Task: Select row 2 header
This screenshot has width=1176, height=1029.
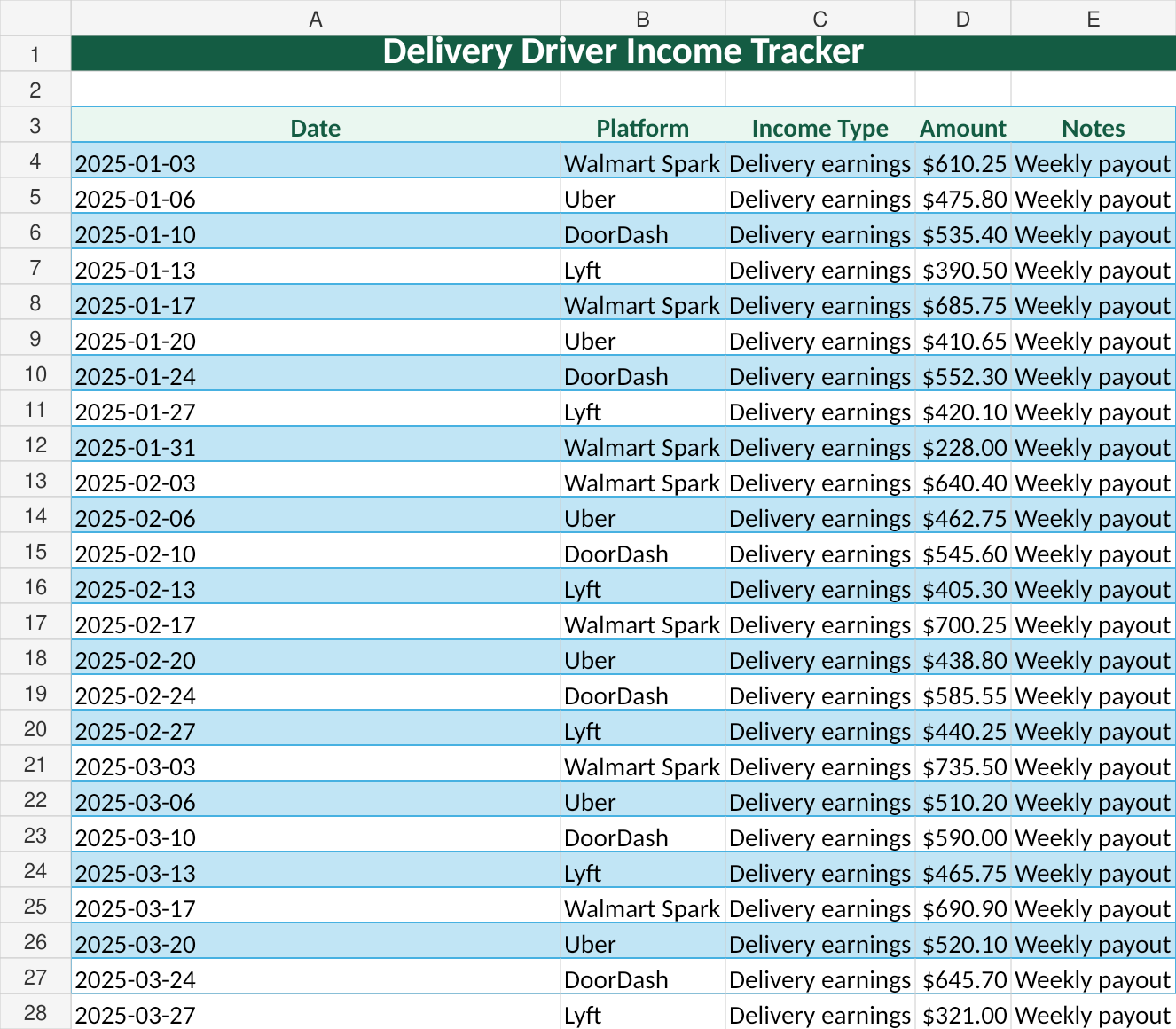Action: click(35, 90)
